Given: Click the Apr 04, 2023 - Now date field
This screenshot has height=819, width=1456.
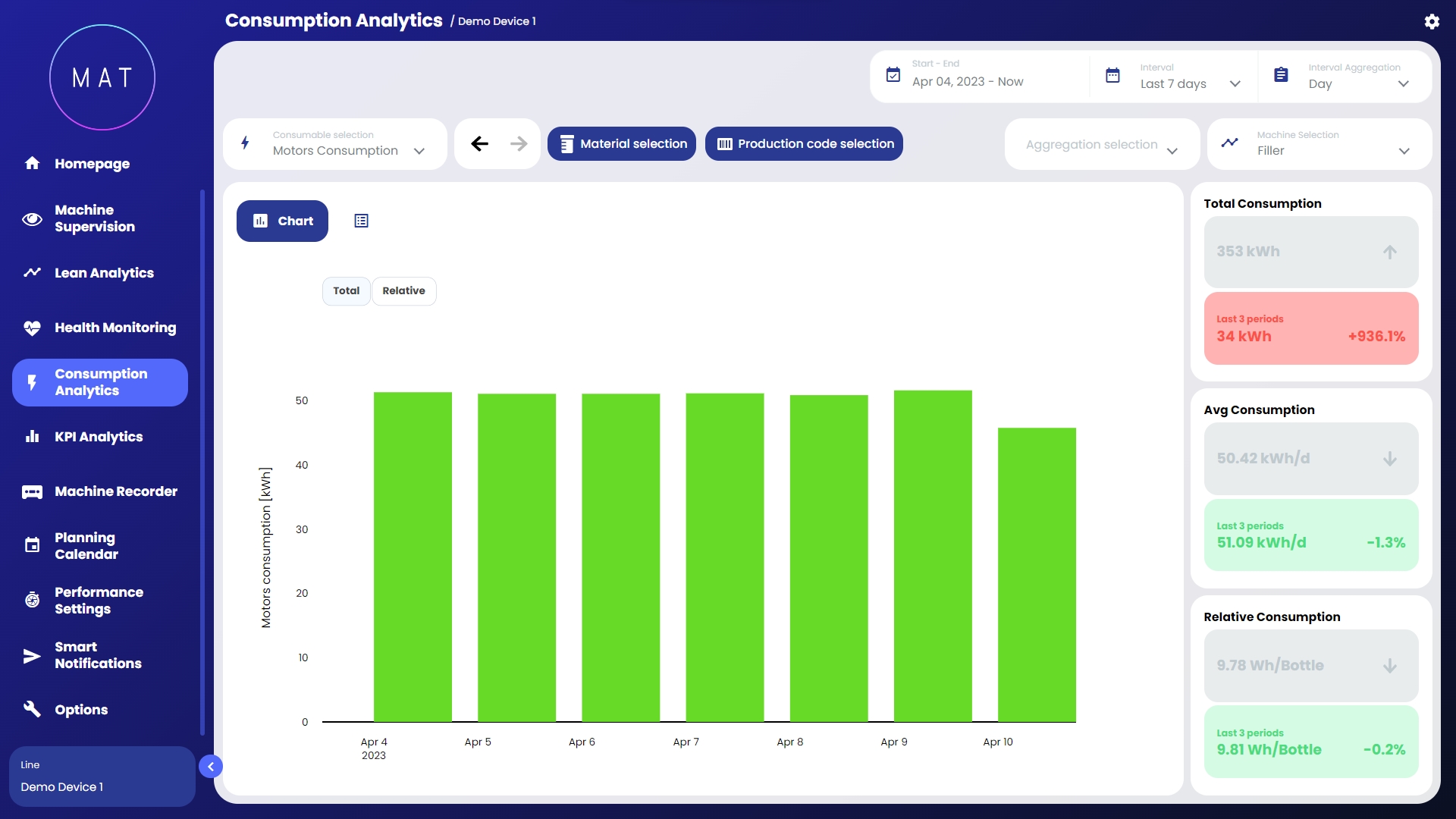Looking at the screenshot, I should tap(968, 82).
